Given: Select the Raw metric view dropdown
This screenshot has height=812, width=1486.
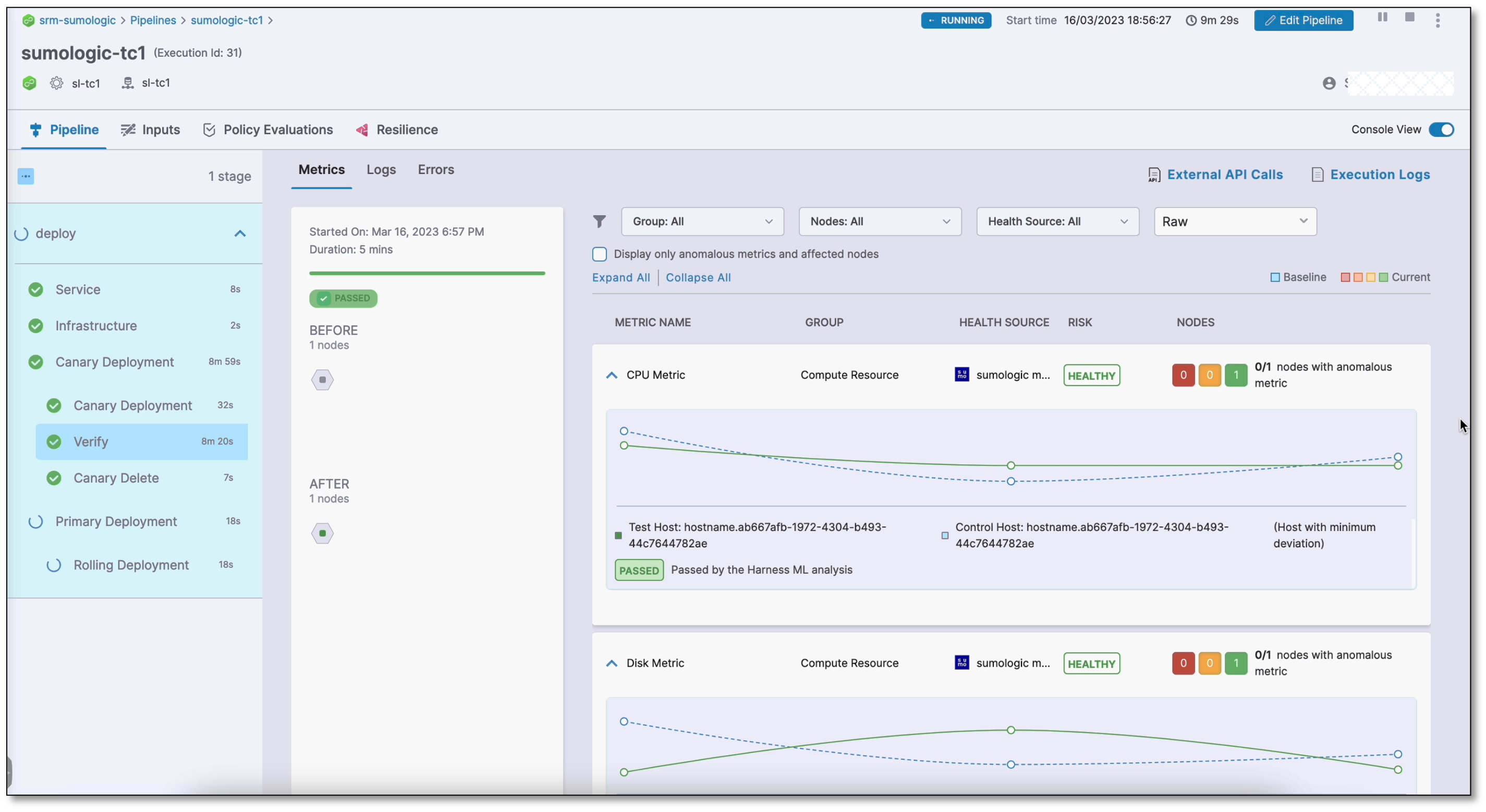Looking at the screenshot, I should coord(1235,221).
